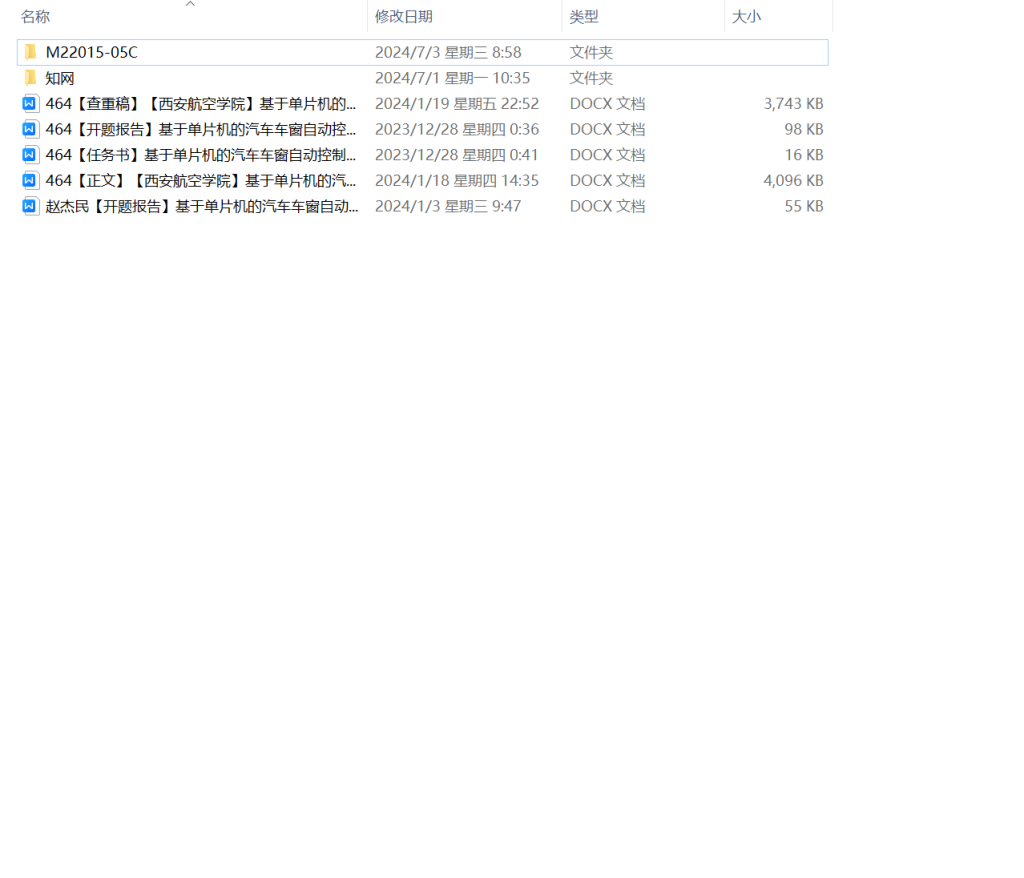Click the sort arrow above 名称 column
This screenshot has height=878, width=1024.
[189, 4]
